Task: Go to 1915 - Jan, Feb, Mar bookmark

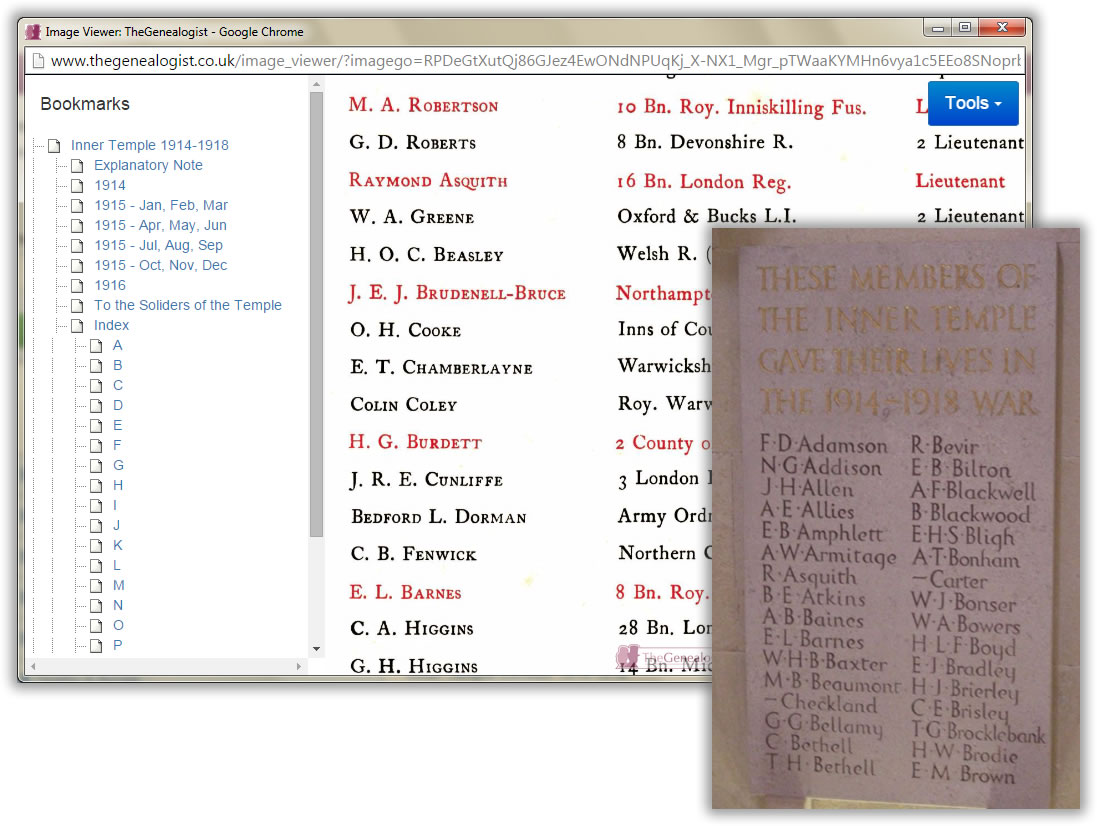Action: tap(161, 205)
